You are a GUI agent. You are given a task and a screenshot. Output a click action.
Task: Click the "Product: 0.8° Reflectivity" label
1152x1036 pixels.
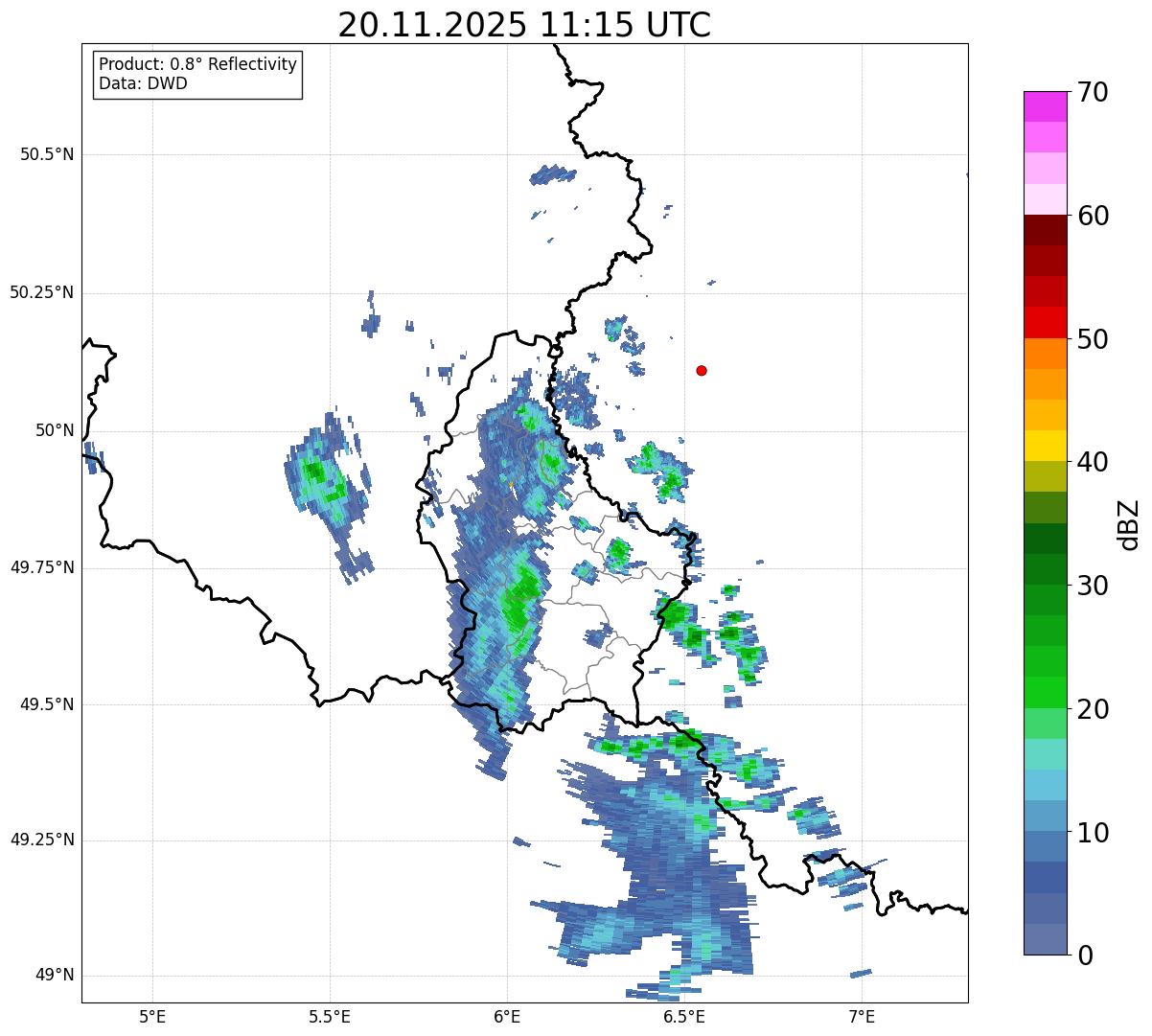(x=198, y=64)
